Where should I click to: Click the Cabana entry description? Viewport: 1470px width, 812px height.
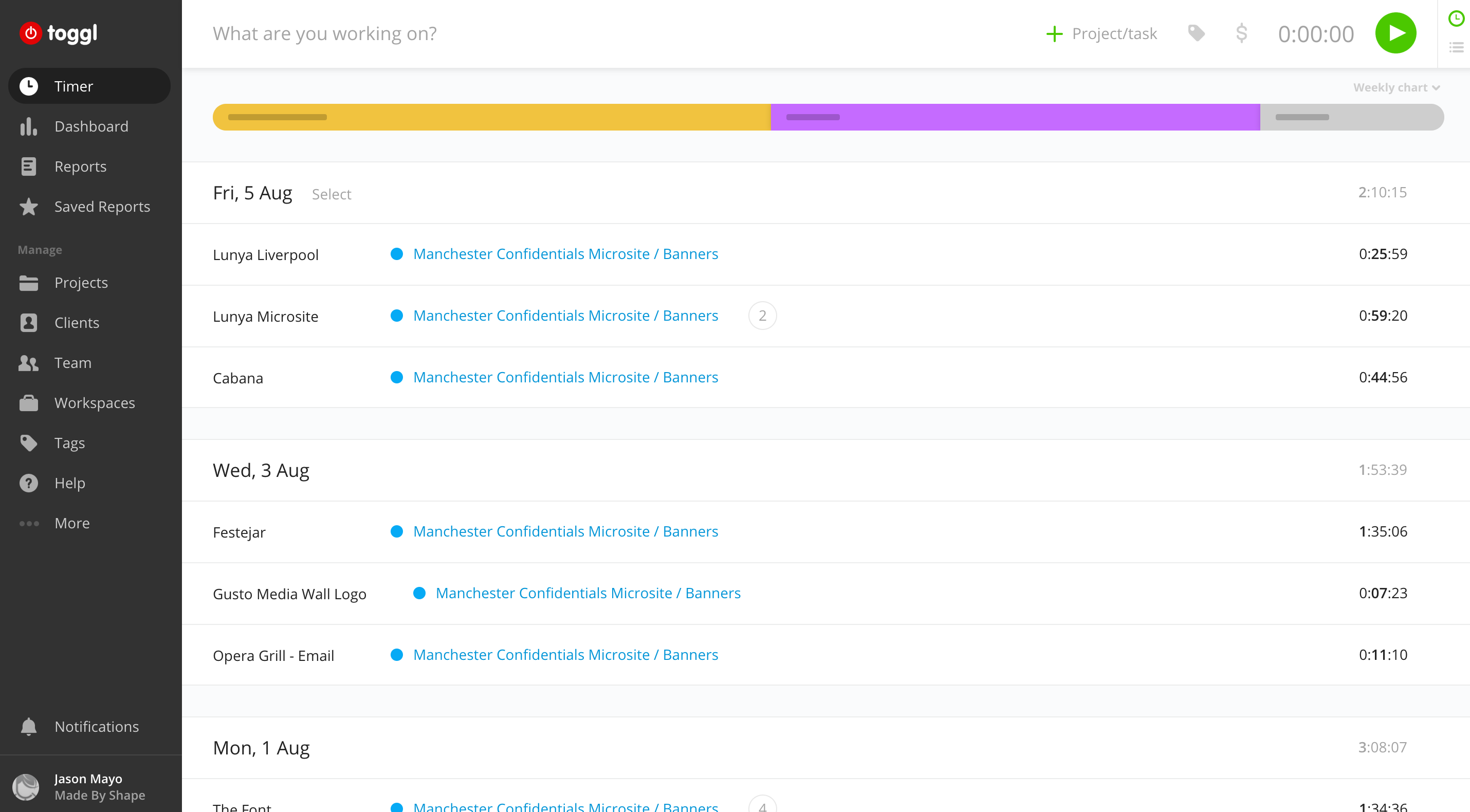click(237, 378)
